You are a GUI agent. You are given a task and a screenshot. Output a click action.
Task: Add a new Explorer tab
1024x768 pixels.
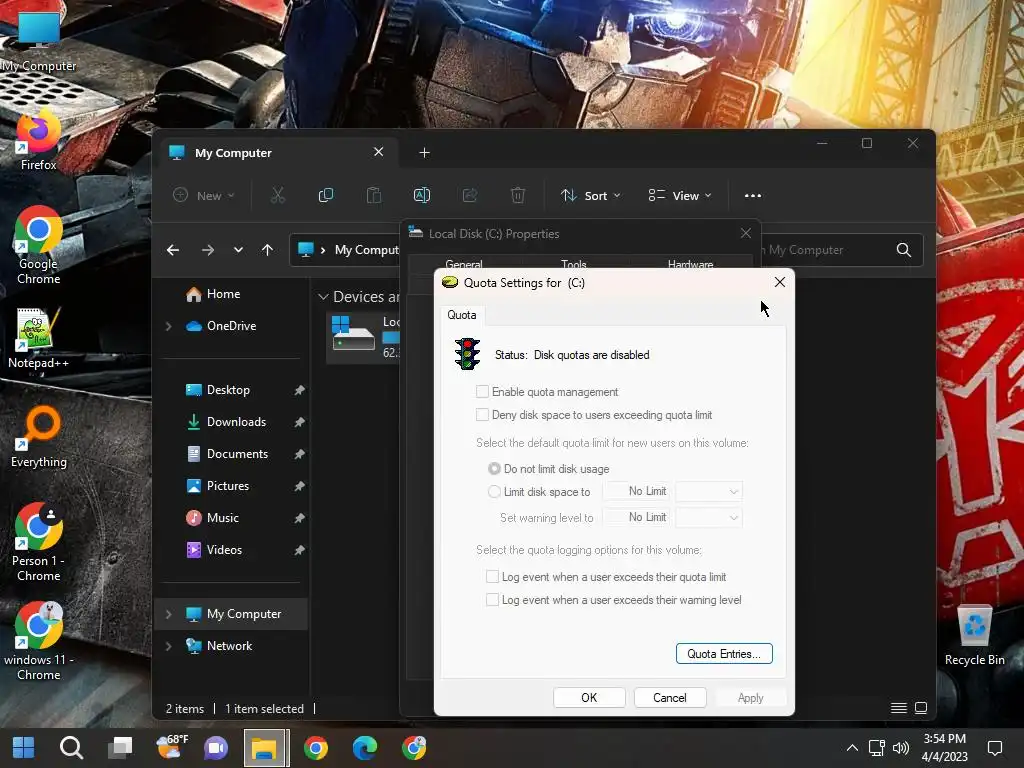tap(424, 153)
